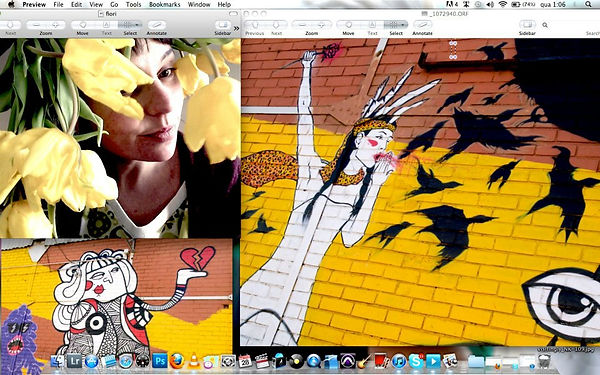
Task: Click Previous in the right Preview window
Action: [x=254, y=25]
